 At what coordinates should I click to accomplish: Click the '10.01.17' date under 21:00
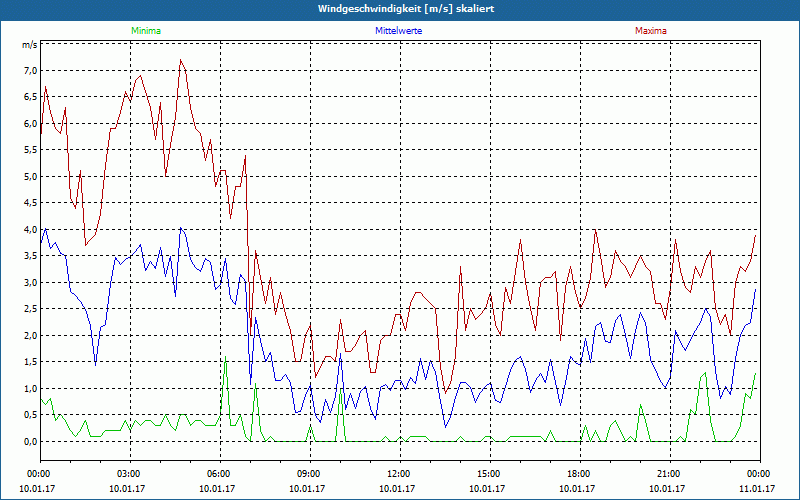point(667,488)
